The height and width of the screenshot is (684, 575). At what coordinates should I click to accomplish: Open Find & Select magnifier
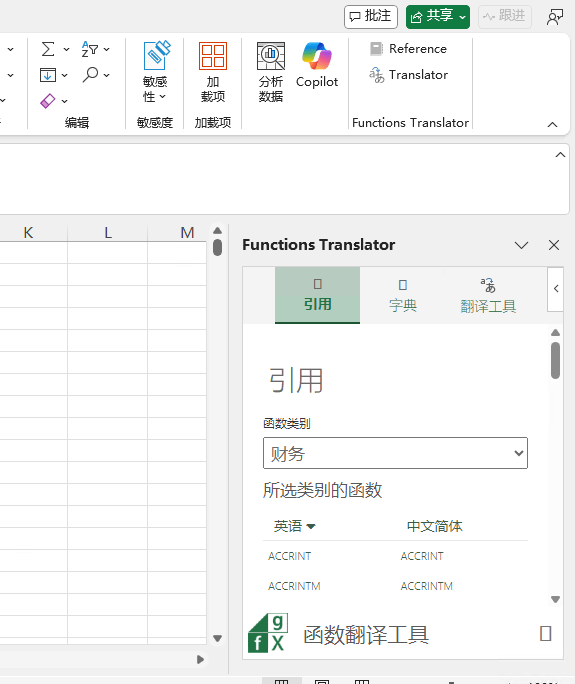(90, 75)
